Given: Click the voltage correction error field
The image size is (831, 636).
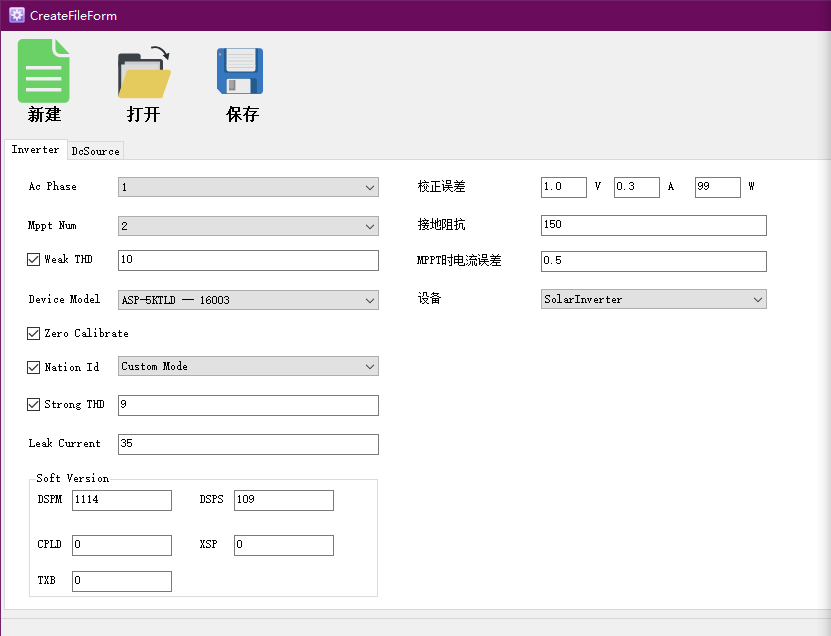Looking at the screenshot, I should click(563, 187).
